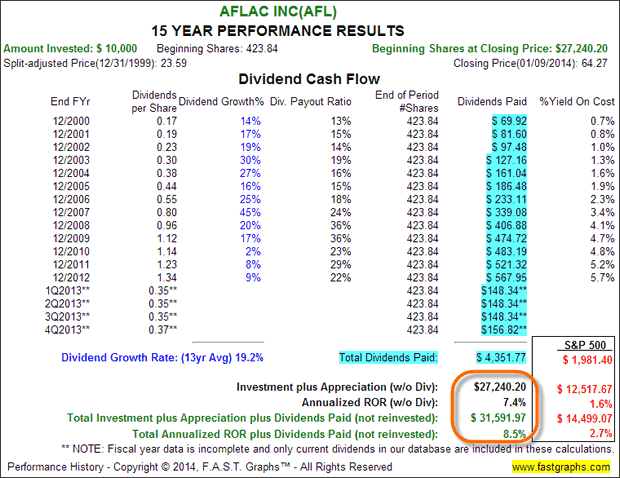Image resolution: width=620 pixels, height=478 pixels.
Task: Select the $ 483.19 dividends paid cell
Action: tap(506, 251)
